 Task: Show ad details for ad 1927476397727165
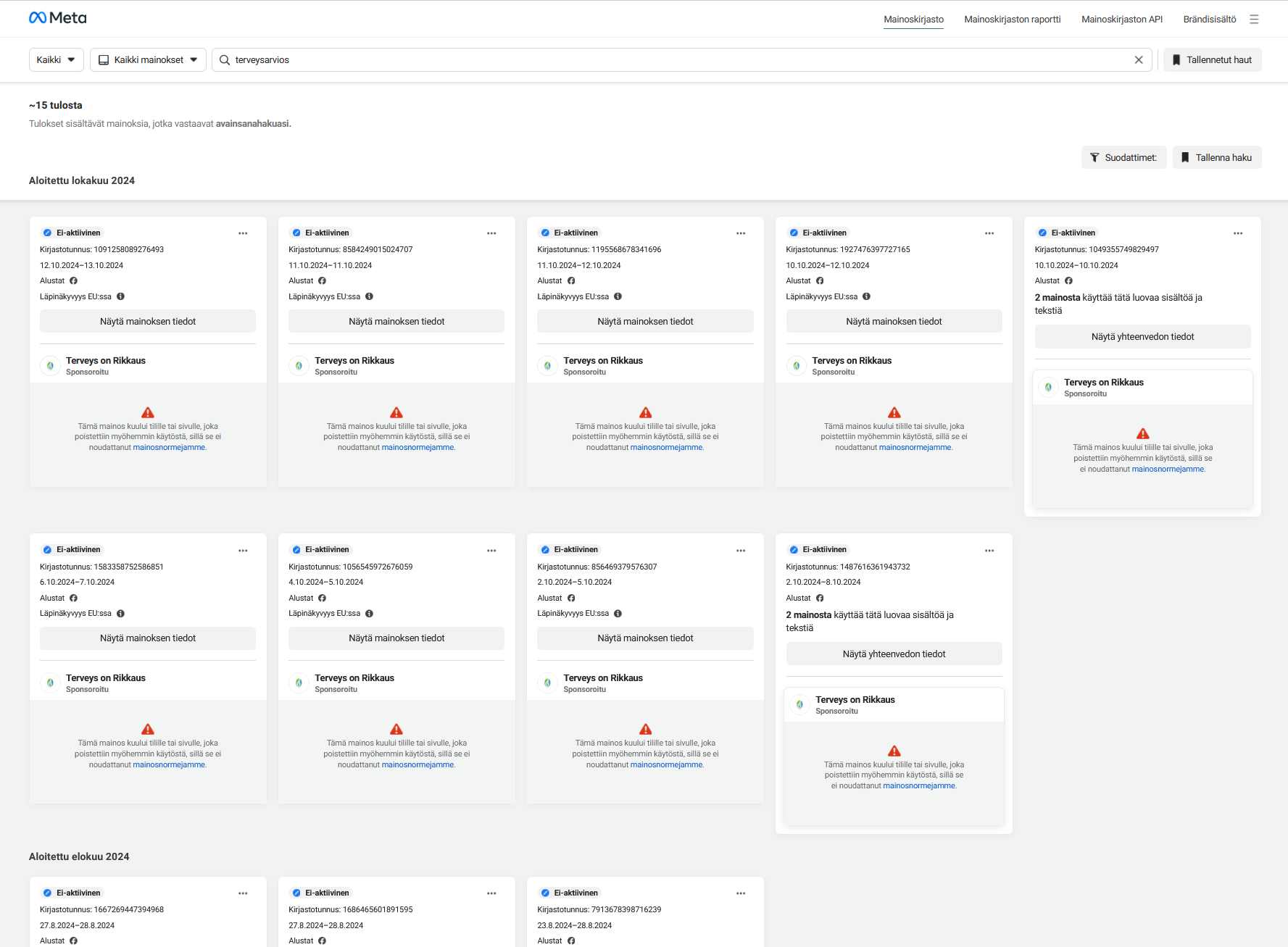click(x=894, y=322)
